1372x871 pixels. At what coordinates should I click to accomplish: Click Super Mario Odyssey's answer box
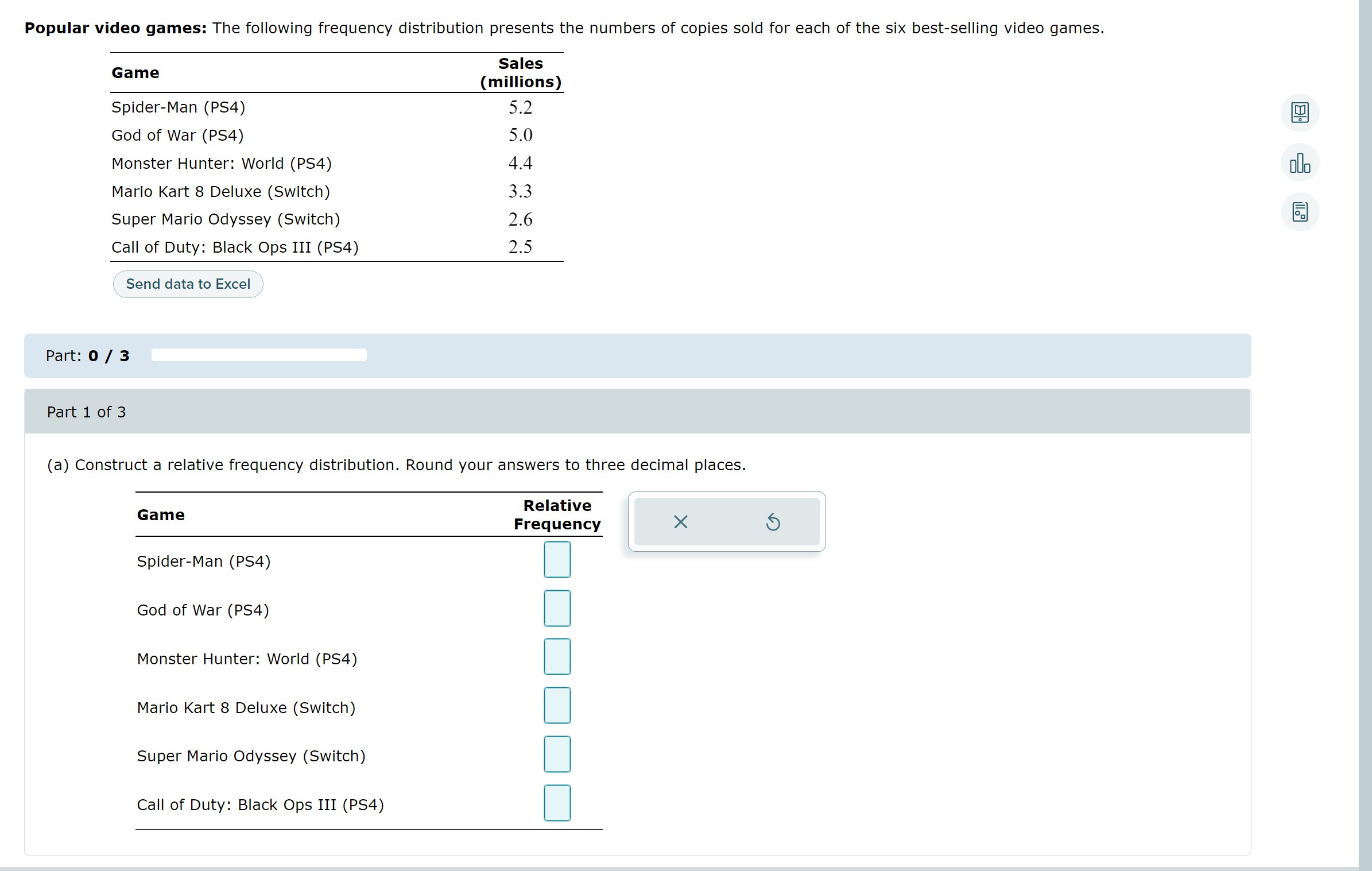(x=556, y=754)
